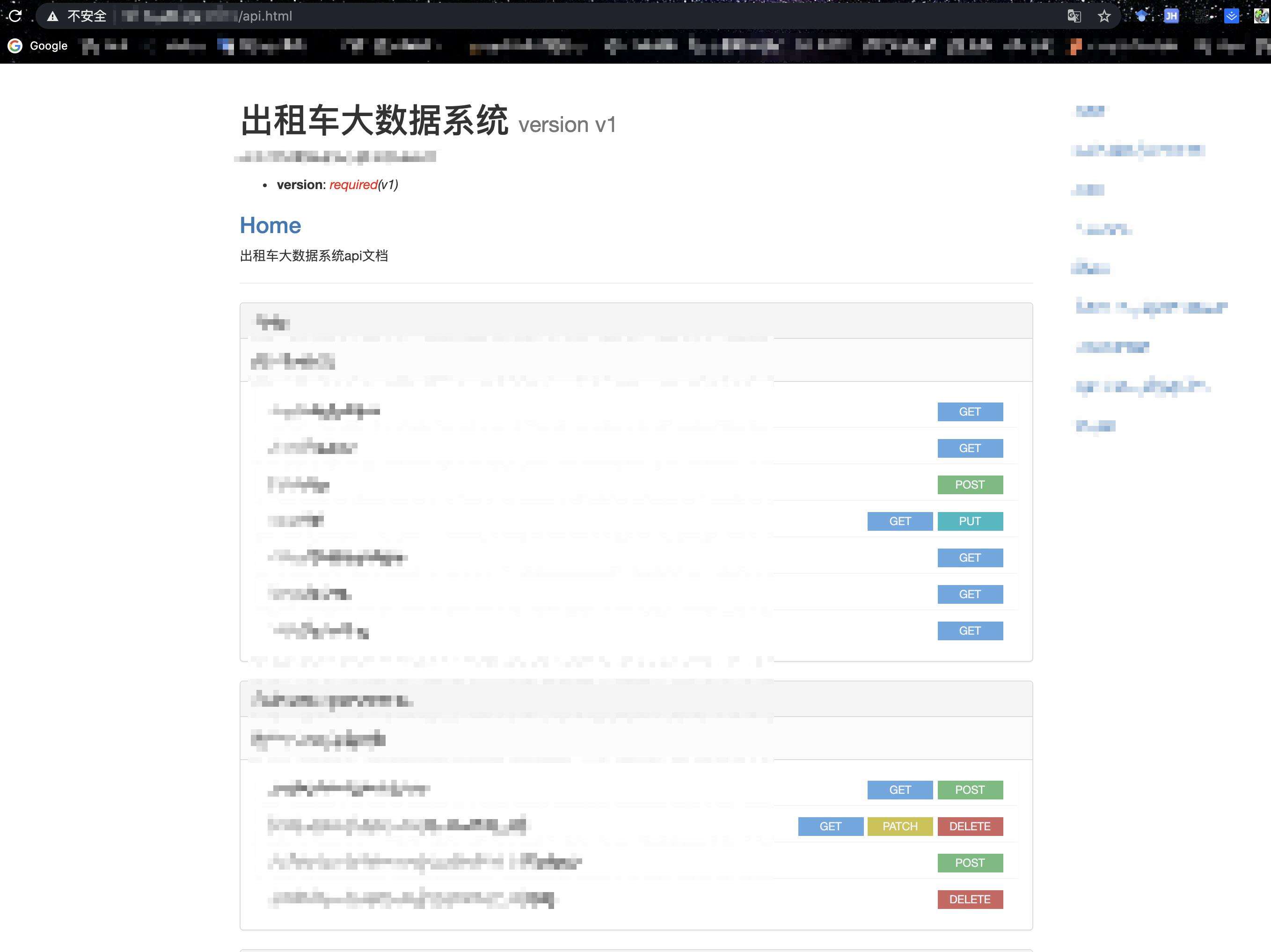1271x952 pixels.
Task: Reload the page with the refresh icon
Action: (x=15, y=16)
